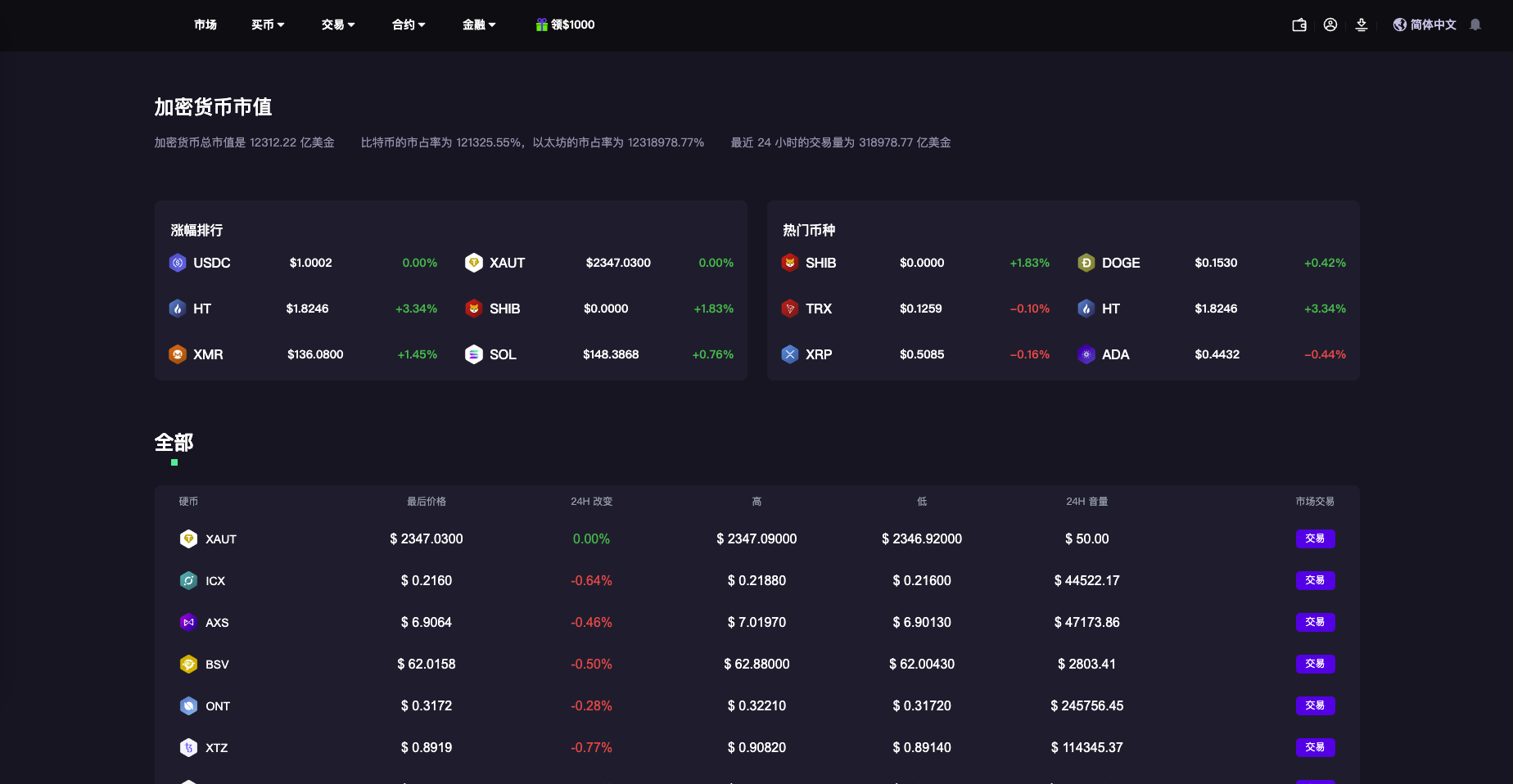Viewport: 1513px width, 784px height.
Task: Open the 合约 dropdown menu
Action: coord(409,25)
